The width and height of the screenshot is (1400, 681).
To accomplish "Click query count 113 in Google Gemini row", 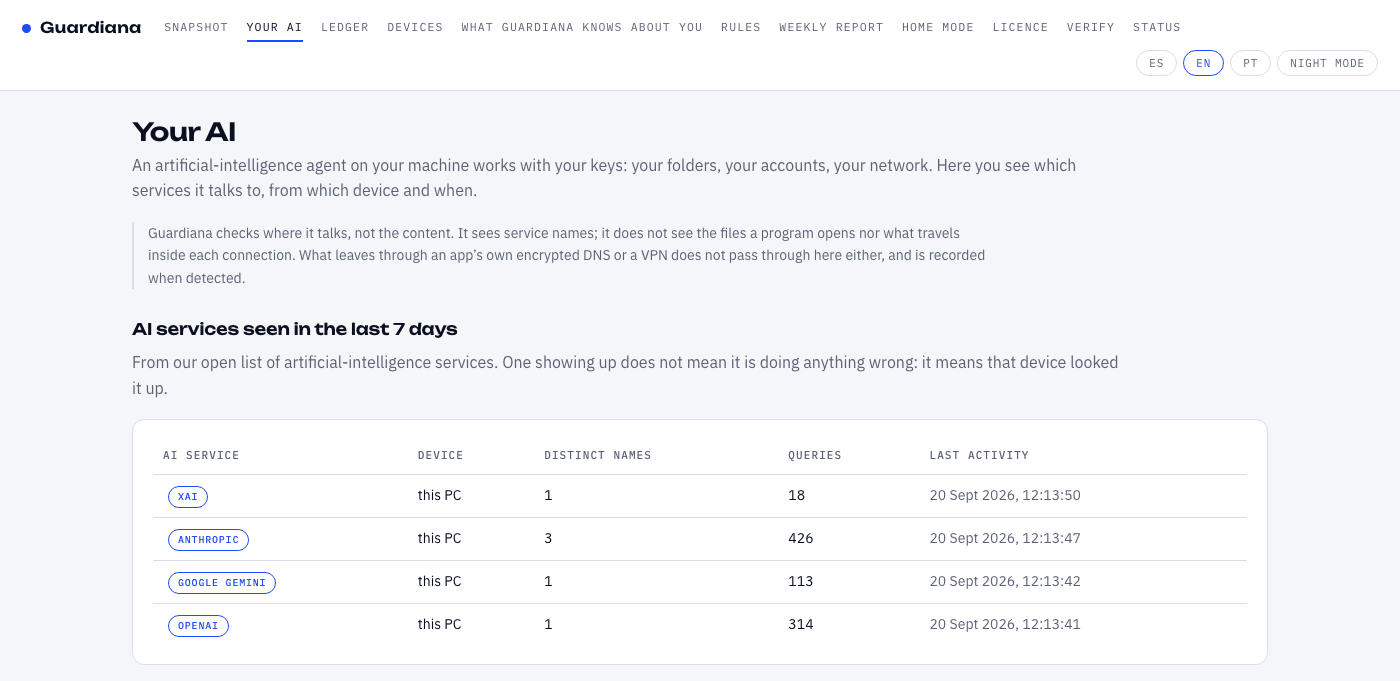I will pos(801,581).
